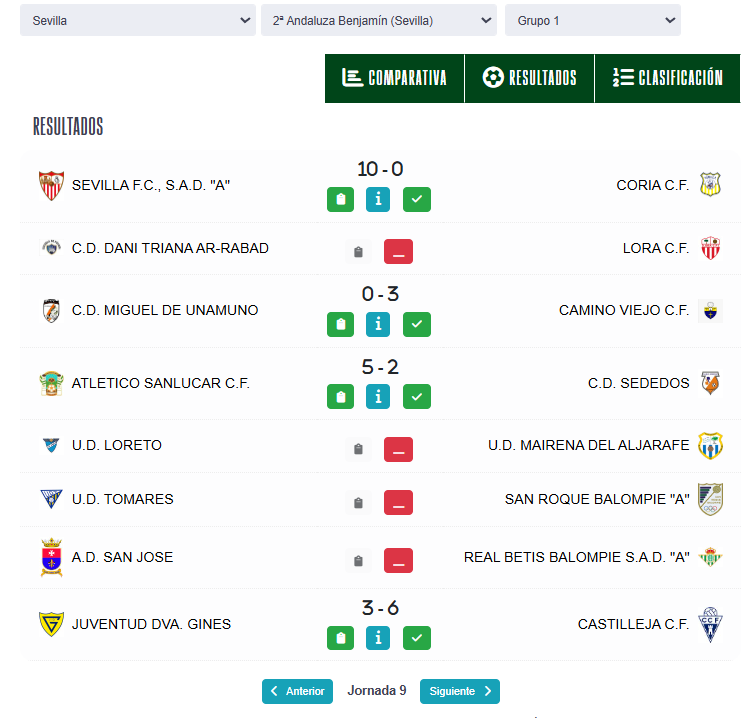Expand the Sevilla province dropdown
The width and height of the screenshot is (754, 718).
[138, 20]
